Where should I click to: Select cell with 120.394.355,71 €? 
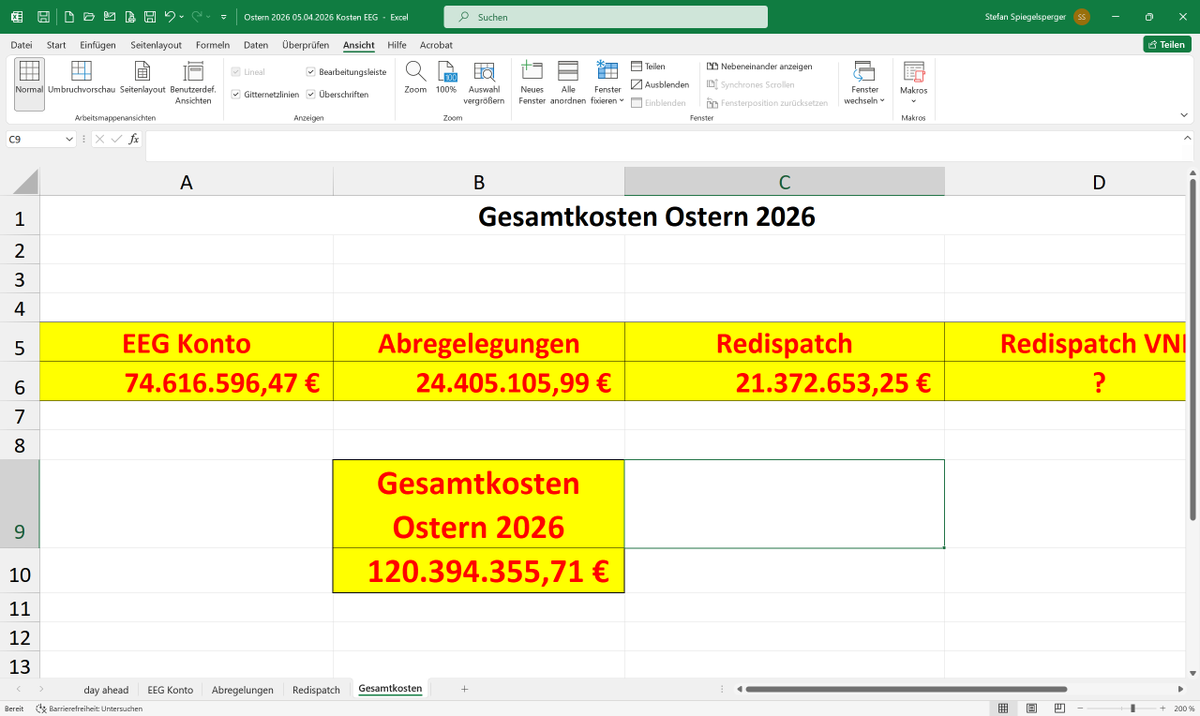[479, 571]
